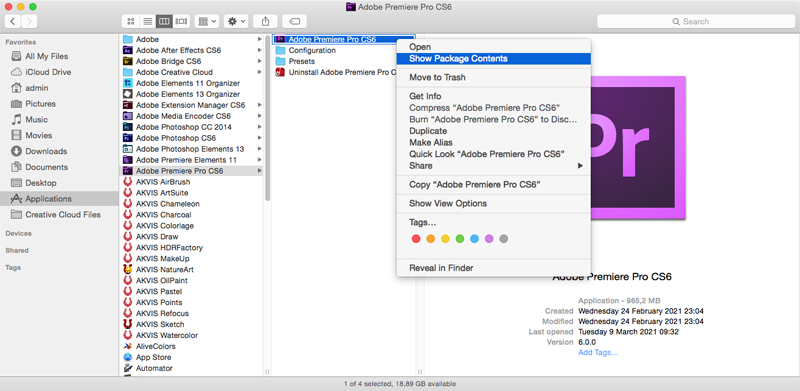Expand the Adobe Bridge CS6 arrow

pos(260,61)
